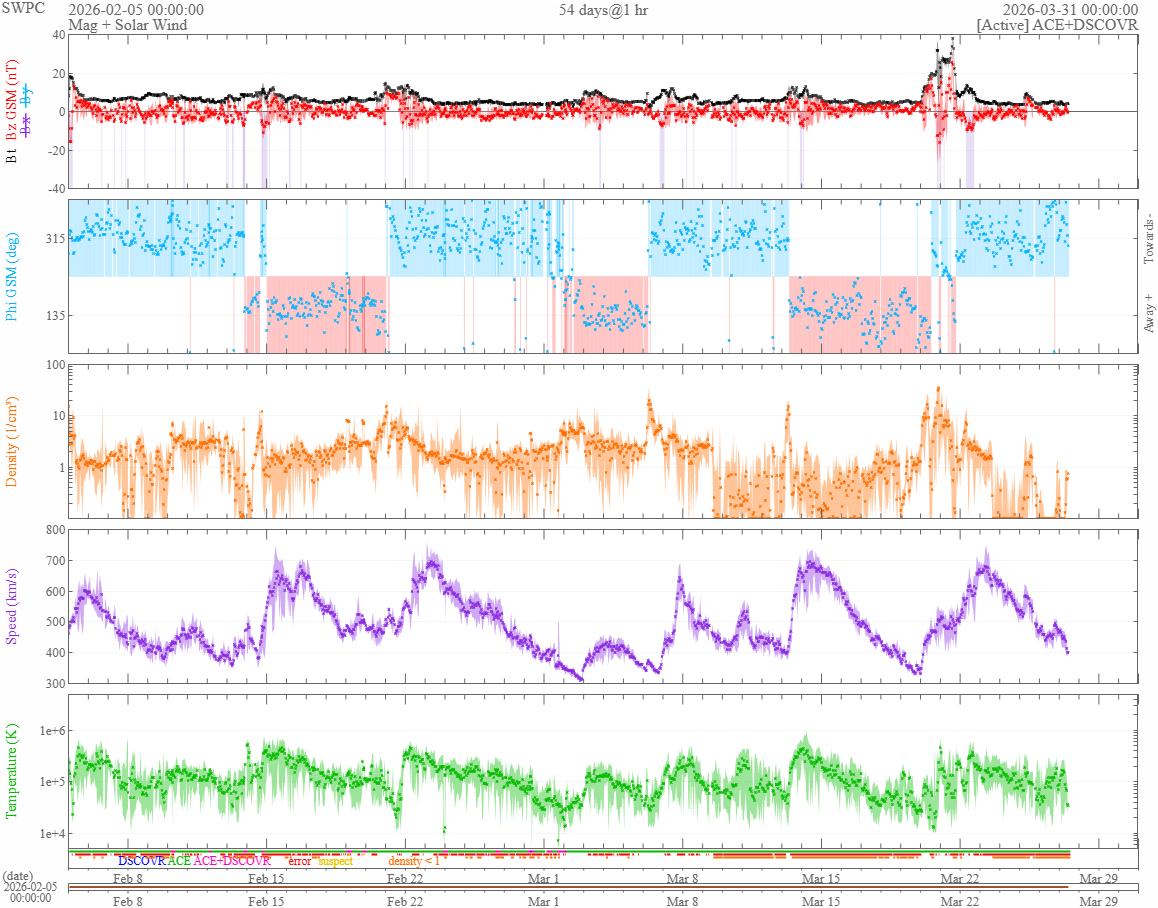The height and width of the screenshot is (908, 1158).
Task: Click the green ACE legend label
Action: coord(179,861)
